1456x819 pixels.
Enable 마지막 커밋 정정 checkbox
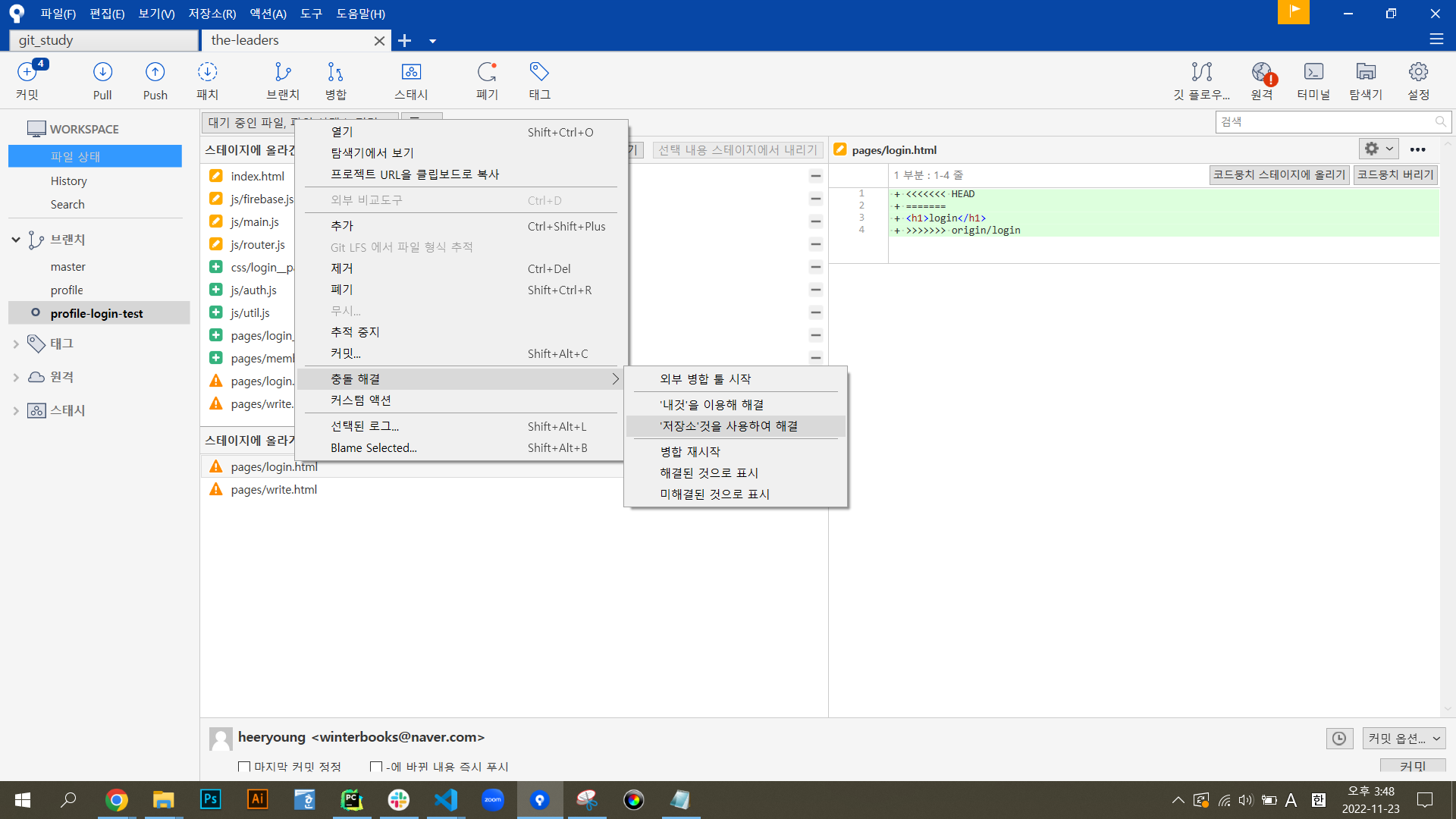[x=244, y=767]
